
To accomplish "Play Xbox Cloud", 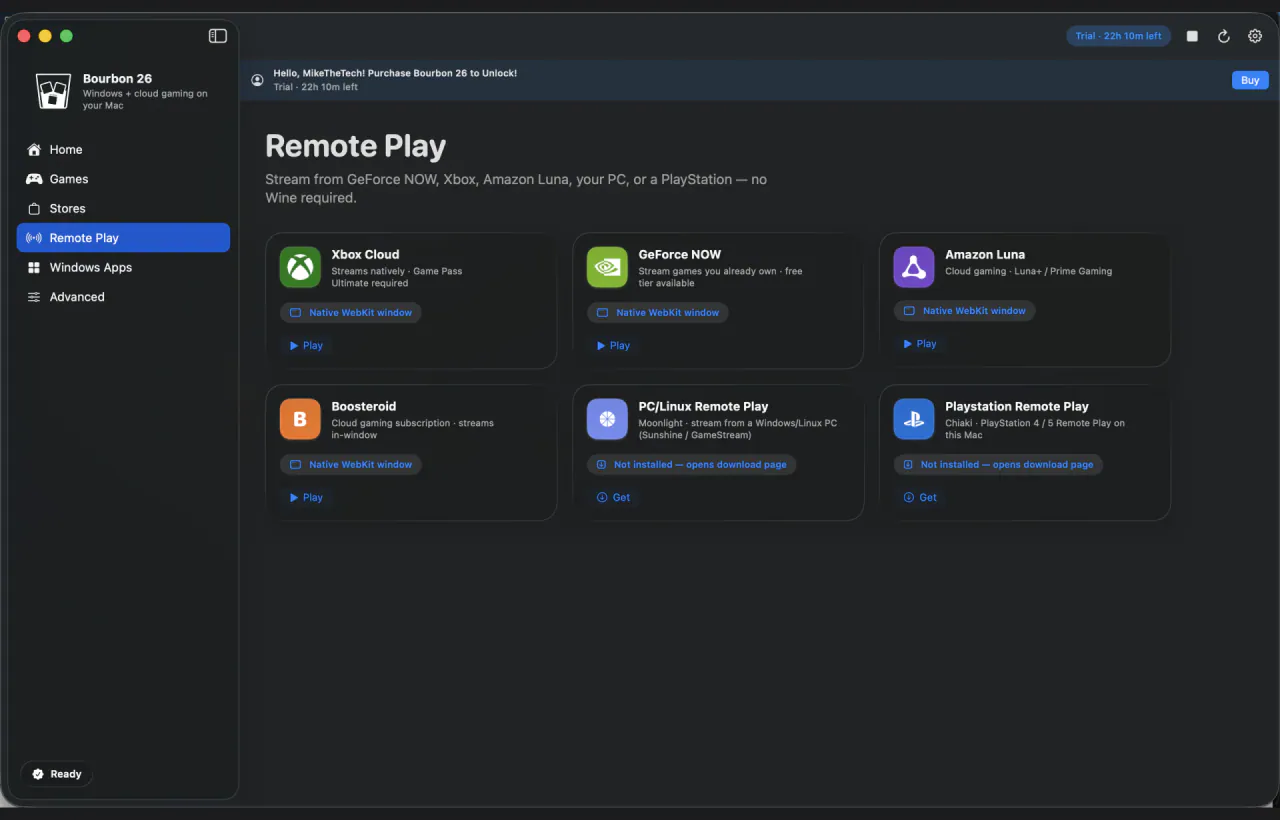I will click(x=306, y=345).
